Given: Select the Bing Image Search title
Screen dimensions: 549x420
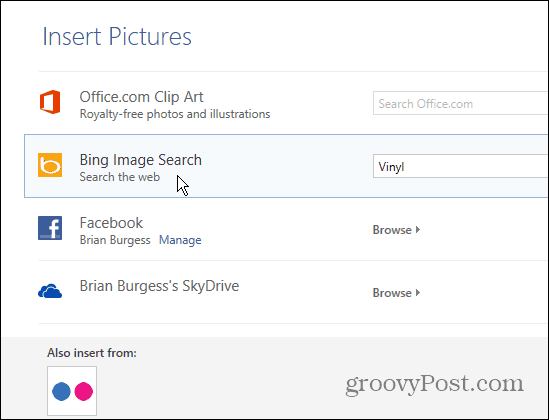Looking at the screenshot, I should pos(141,160).
